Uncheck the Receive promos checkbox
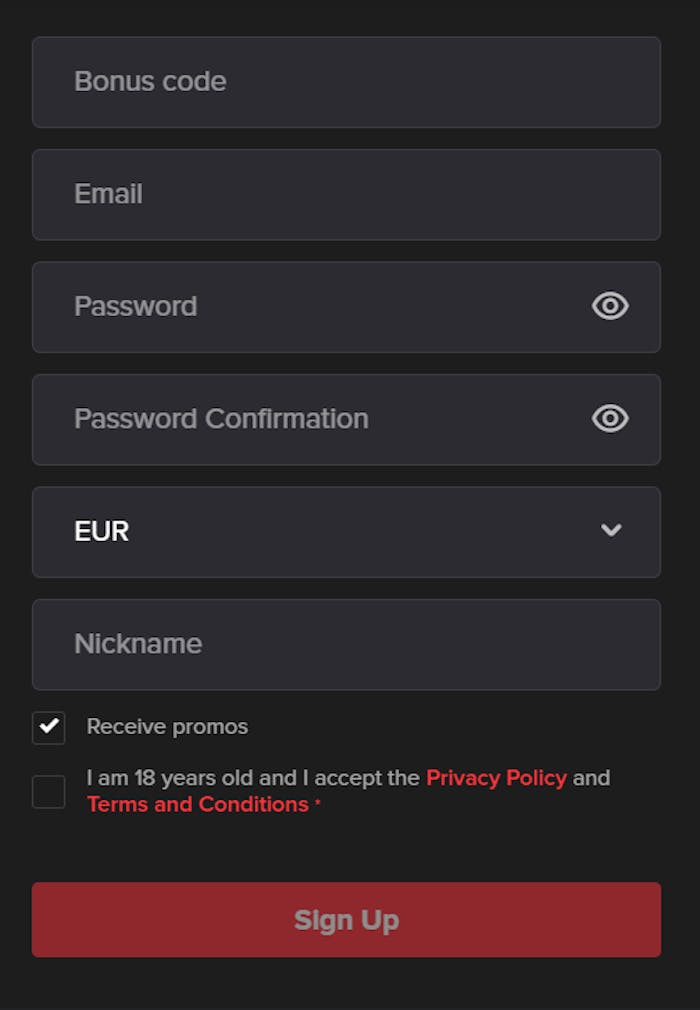 (x=49, y=728)
